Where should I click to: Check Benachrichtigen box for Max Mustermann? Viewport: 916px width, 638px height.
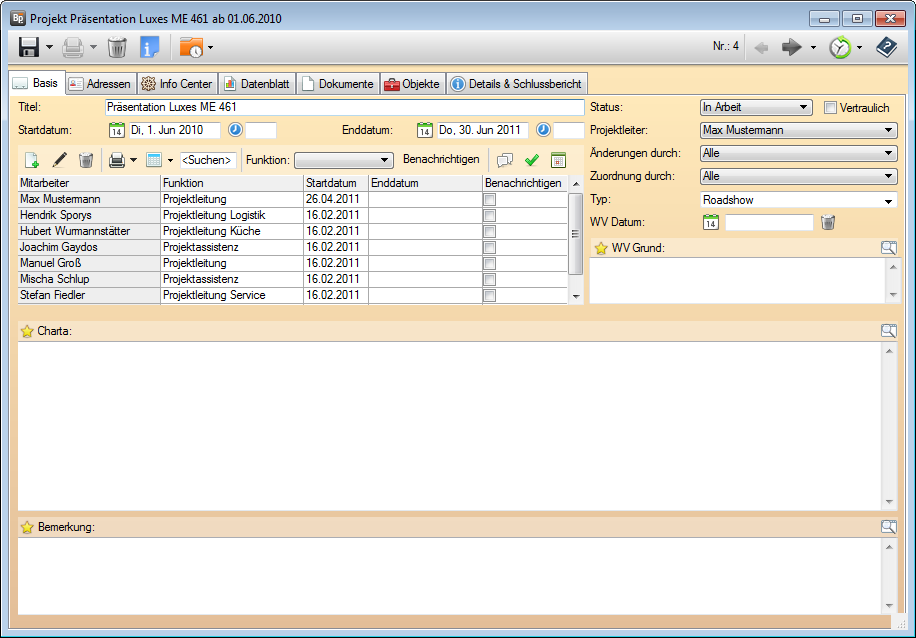click(490, 200)
